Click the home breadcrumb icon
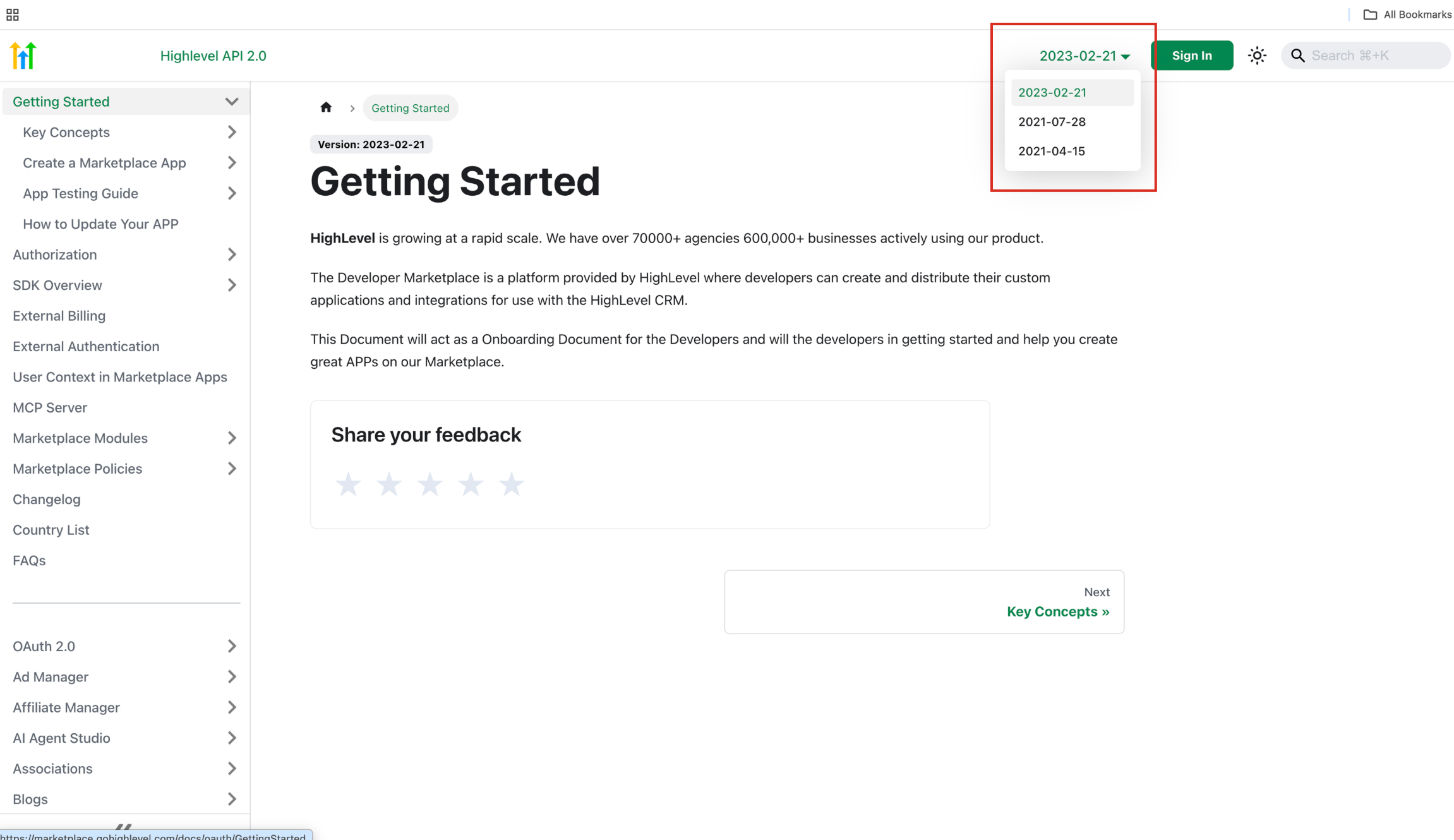Viewport: 1454px width, 840px height. 326,107
